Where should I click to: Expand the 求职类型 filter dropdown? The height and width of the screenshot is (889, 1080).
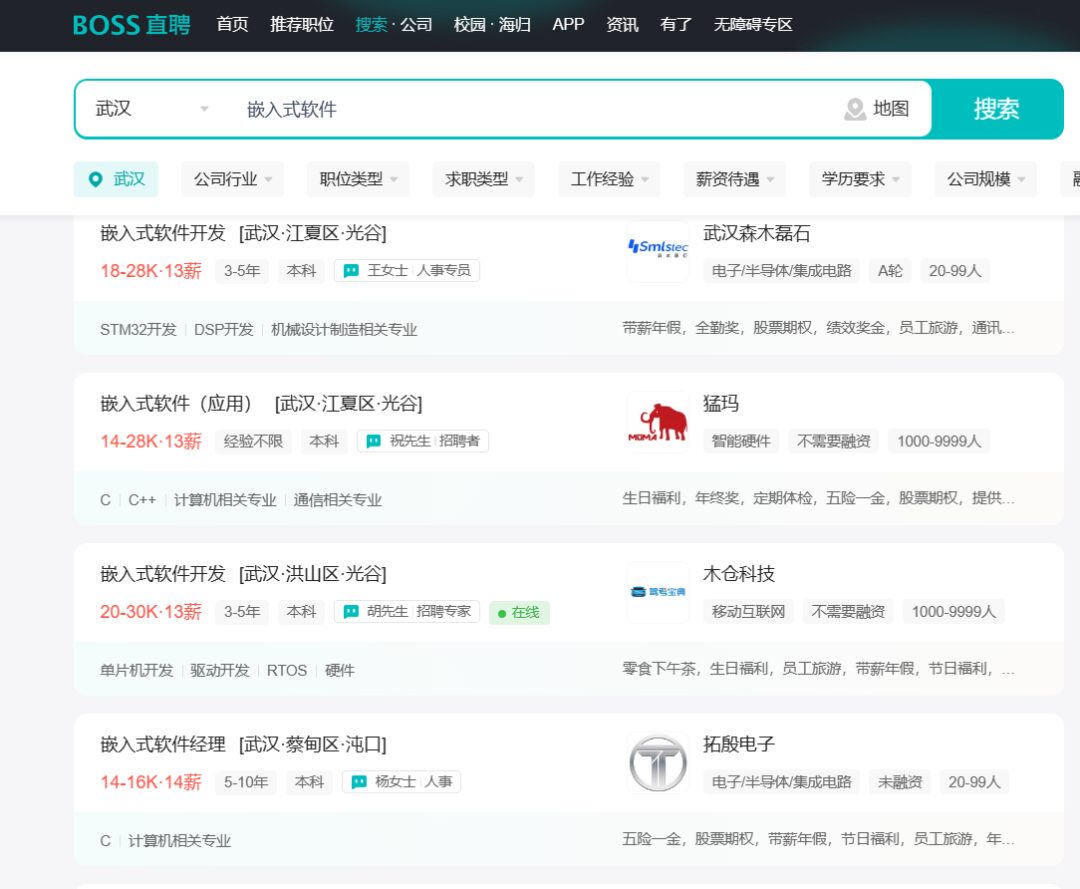[484, 179]
